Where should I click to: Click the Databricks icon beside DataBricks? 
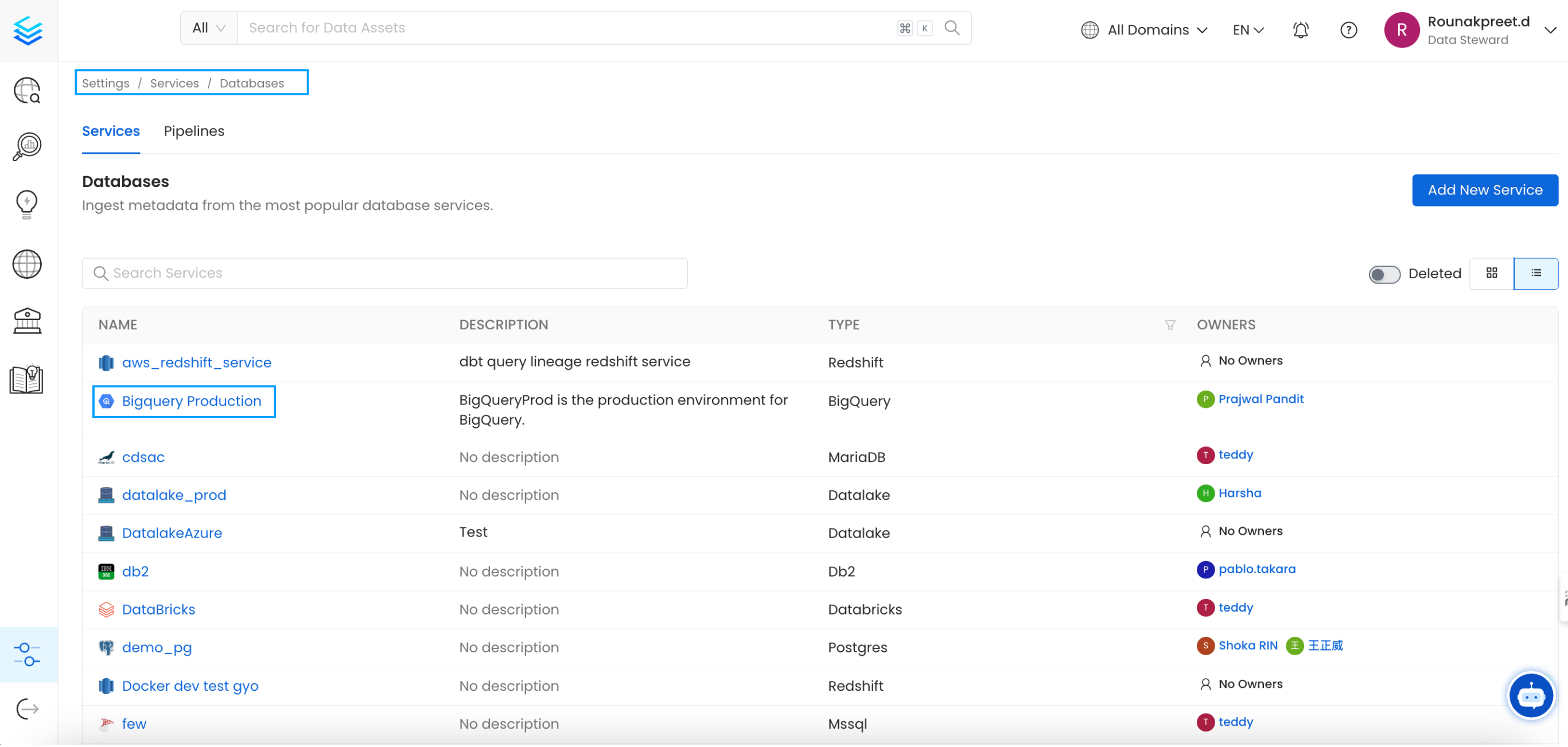pyautogui.click(x=107, y=610)
